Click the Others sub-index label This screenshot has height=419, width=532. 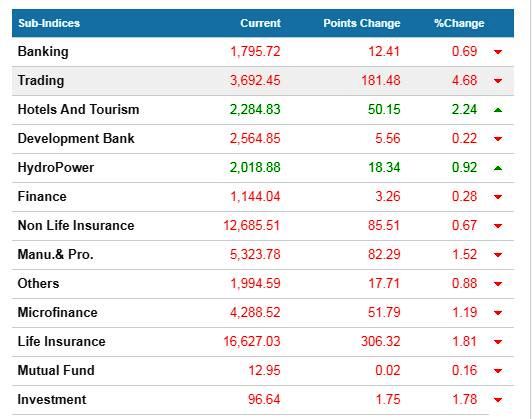click(38, 283)
